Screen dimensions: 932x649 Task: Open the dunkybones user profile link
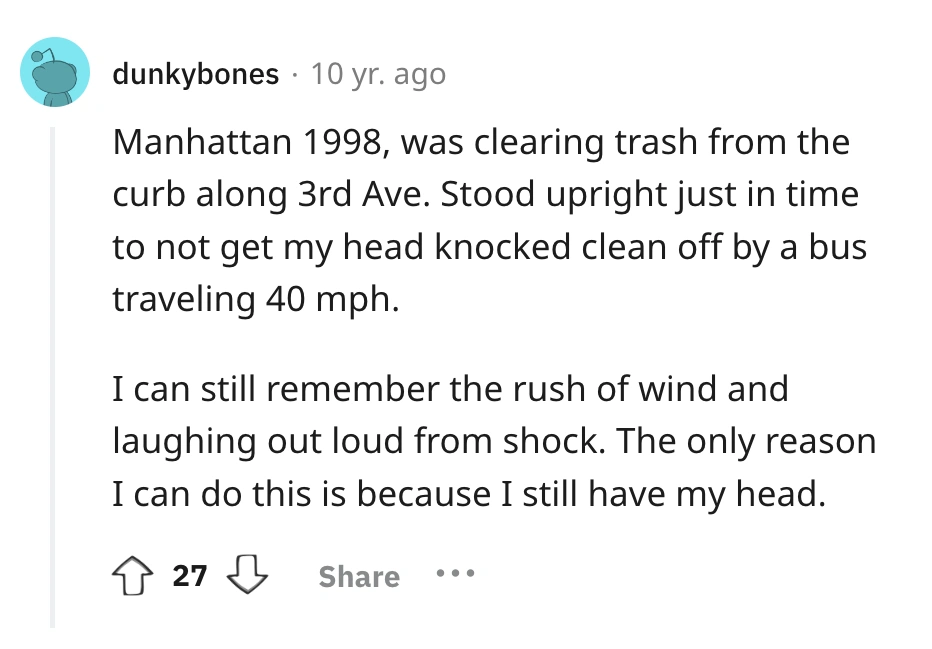click(x=195, y=74)
